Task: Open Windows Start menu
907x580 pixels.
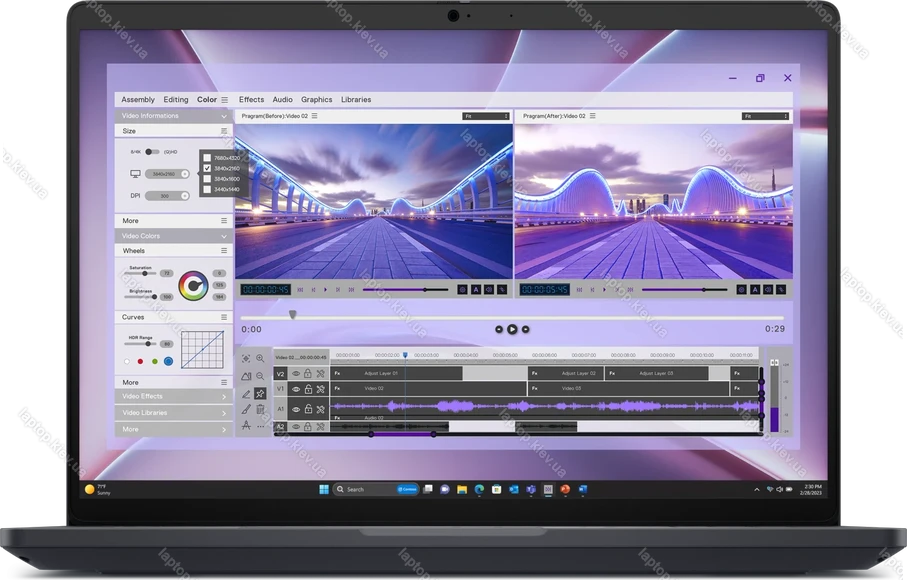Action: [323, 490]
